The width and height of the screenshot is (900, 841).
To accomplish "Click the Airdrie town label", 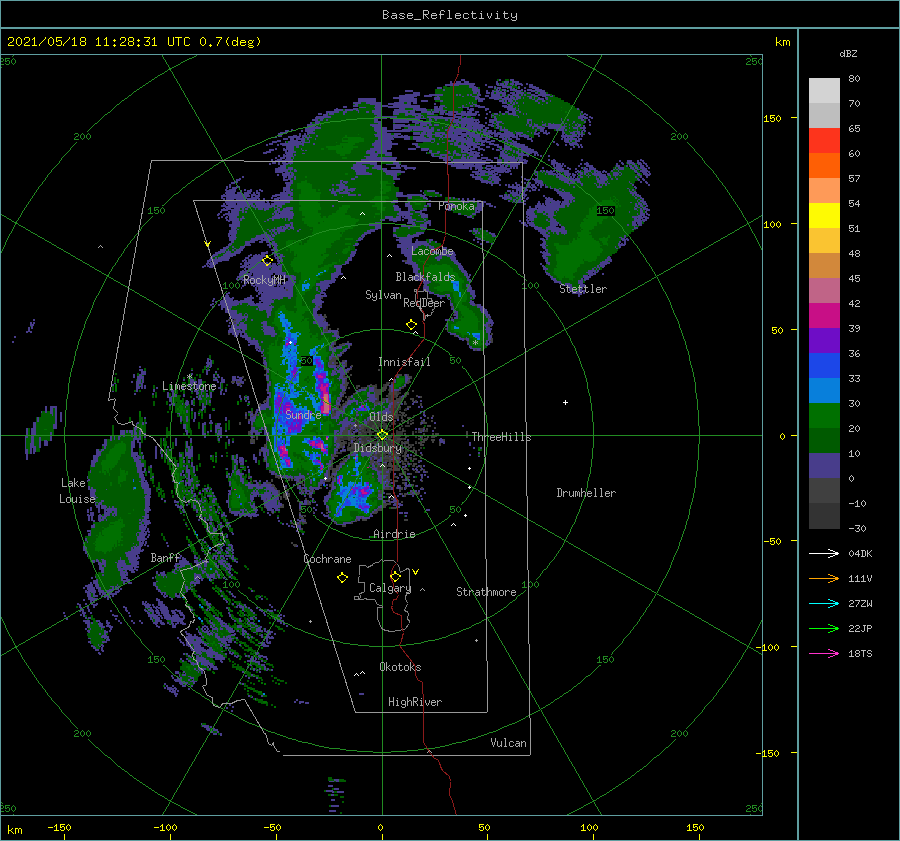I will 394,534.
